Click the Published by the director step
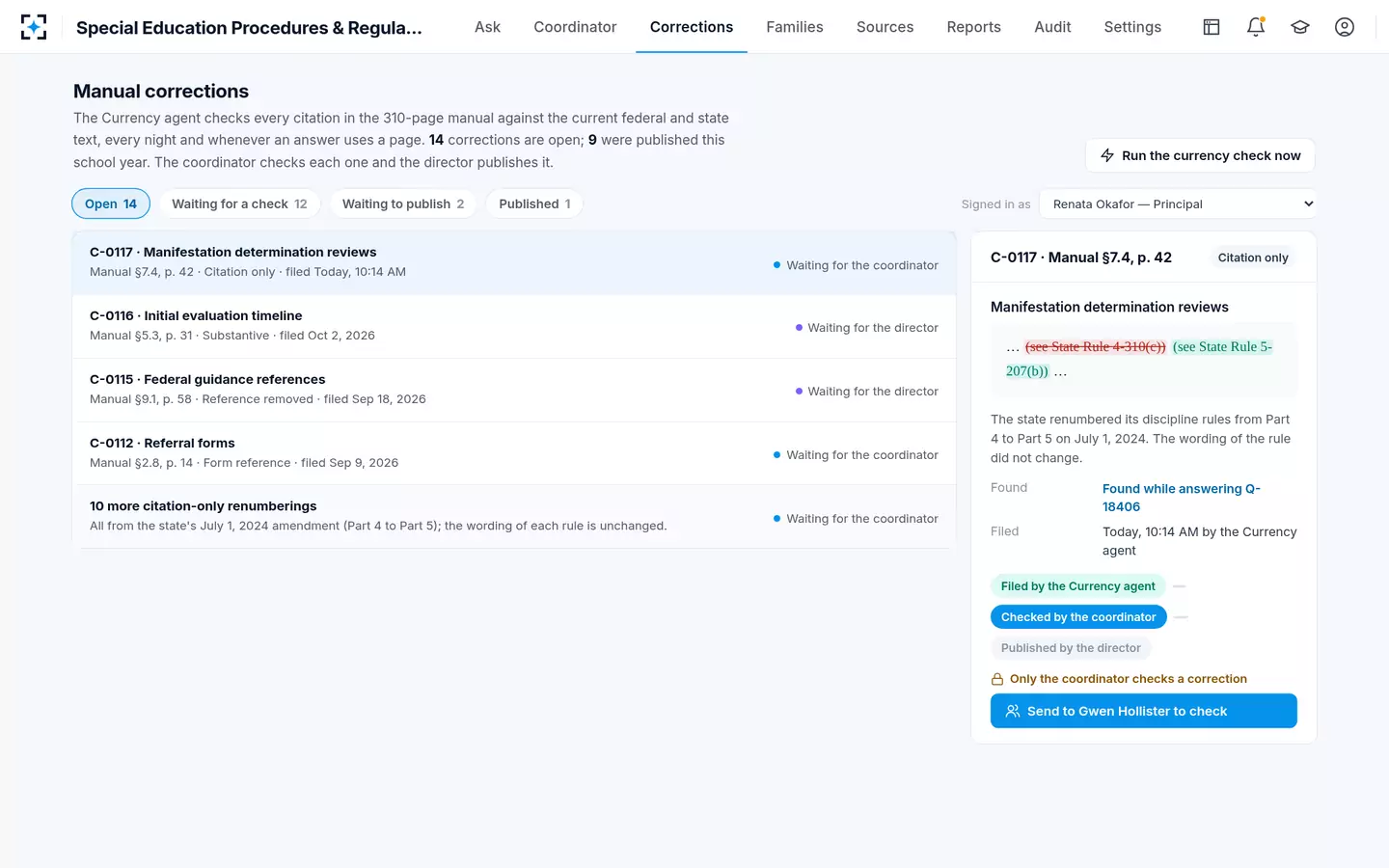Image resolution: width=1389 pixels, height=868 pixels. click(1071, 648)
